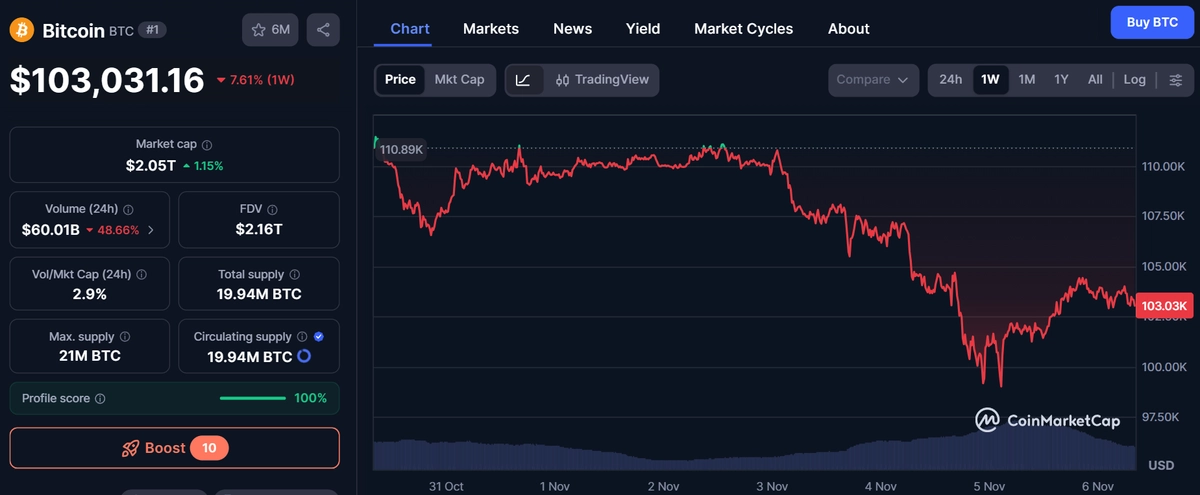Open chart settings sliders icon
Screen dimensions: 1200x495
point(1176,80)
